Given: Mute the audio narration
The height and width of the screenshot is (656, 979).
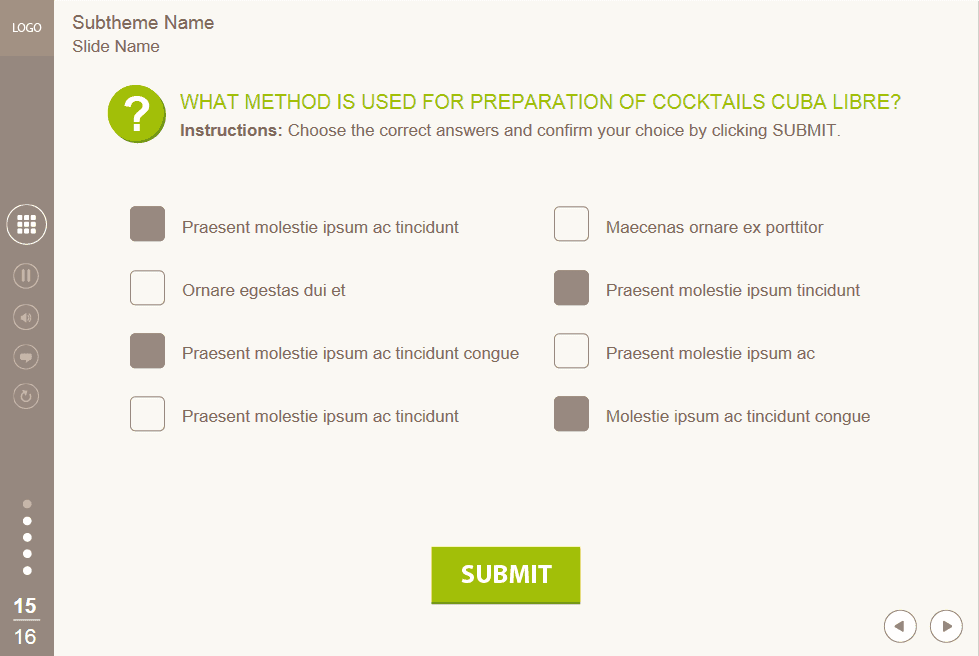Looking at the screenshot, I should click(x=26, y=316).
